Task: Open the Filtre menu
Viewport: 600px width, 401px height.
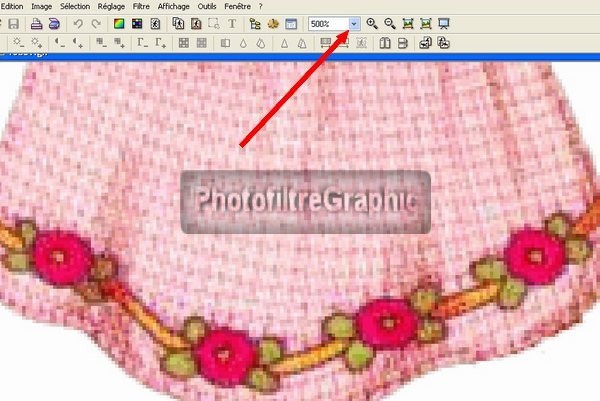Action: [142, 6]
